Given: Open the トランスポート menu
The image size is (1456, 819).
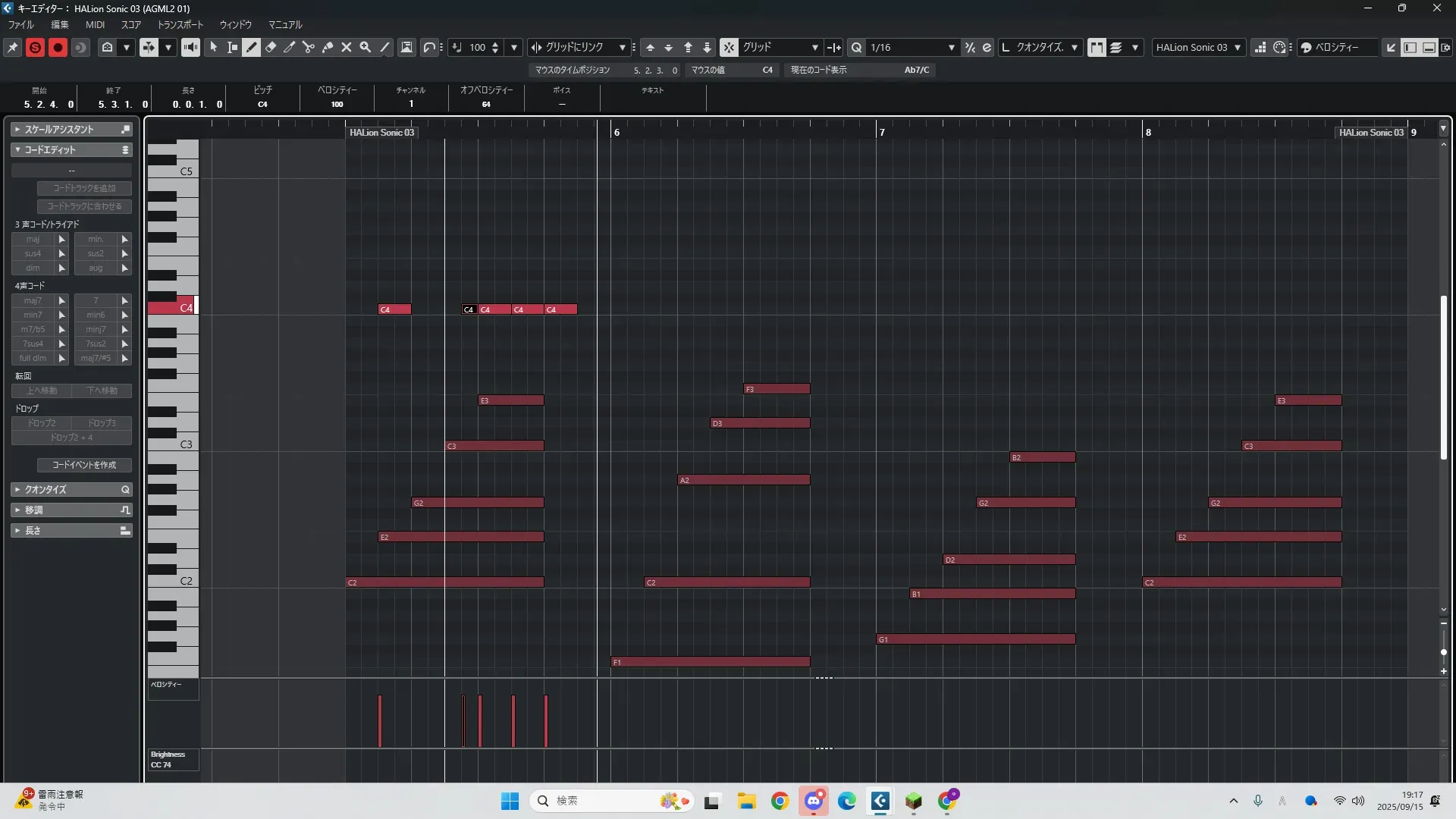Looking at the screenshot, I should pyautogui.click(x=180, y=24).
